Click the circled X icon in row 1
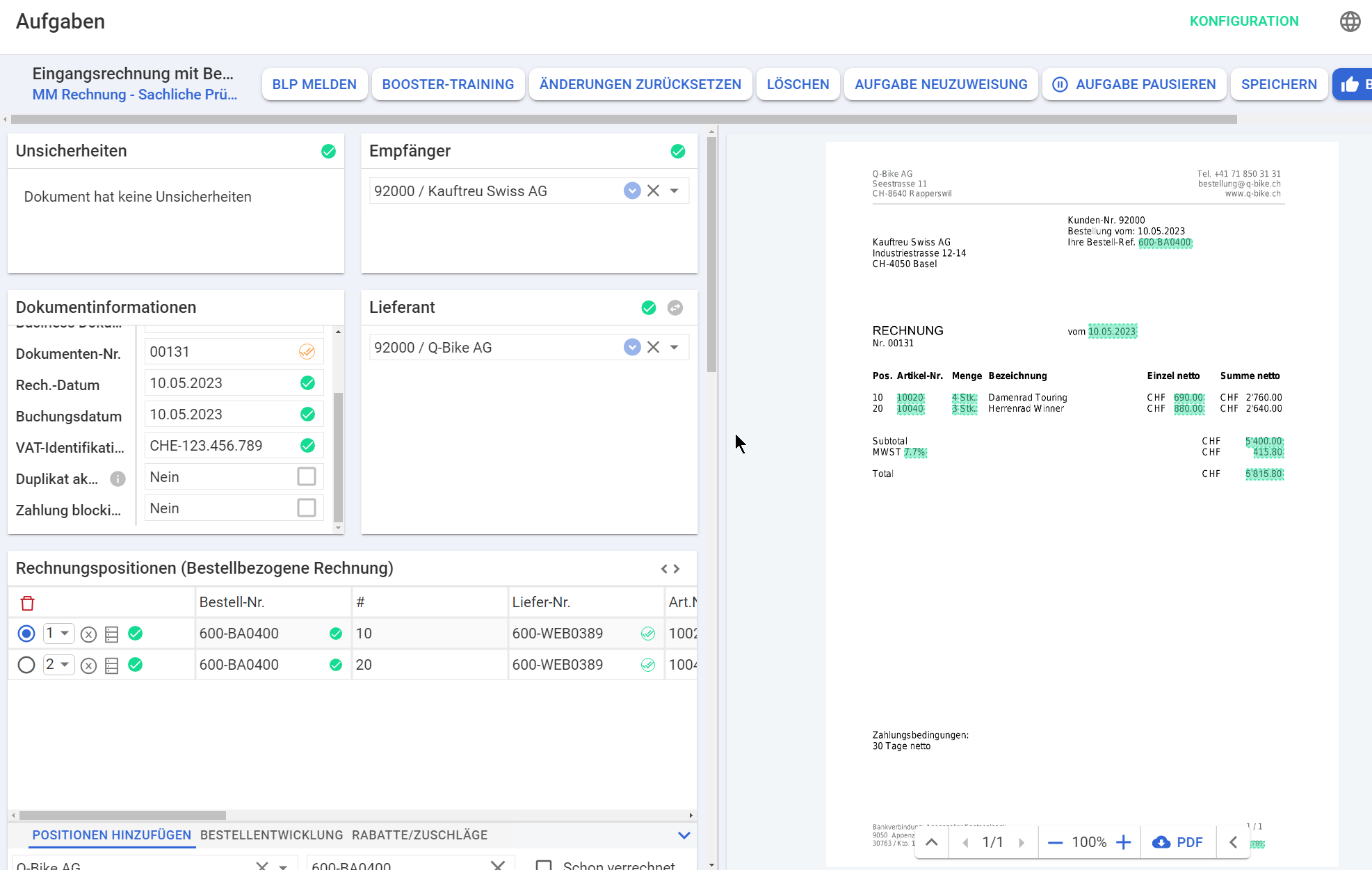Viewport: 1372px width, 870px height. pos(88,634)
